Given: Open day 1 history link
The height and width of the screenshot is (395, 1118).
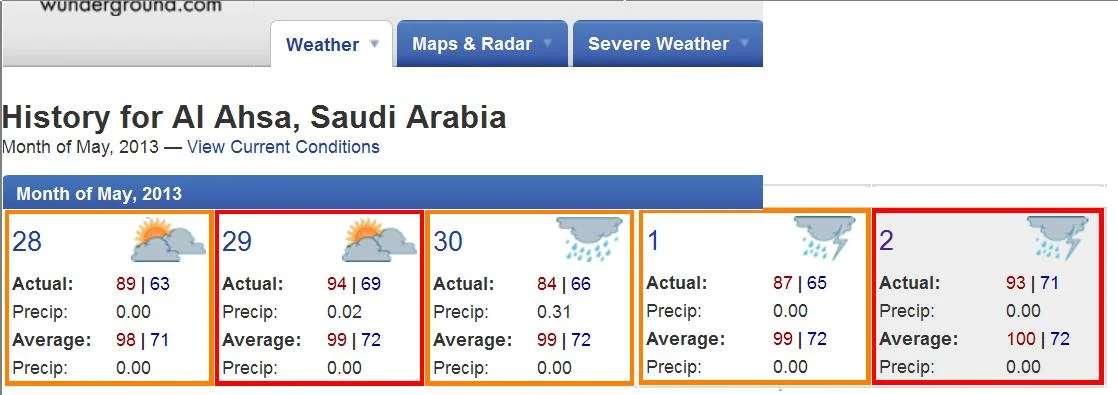Looking at the screenshot, I should (x=653, y=241).
